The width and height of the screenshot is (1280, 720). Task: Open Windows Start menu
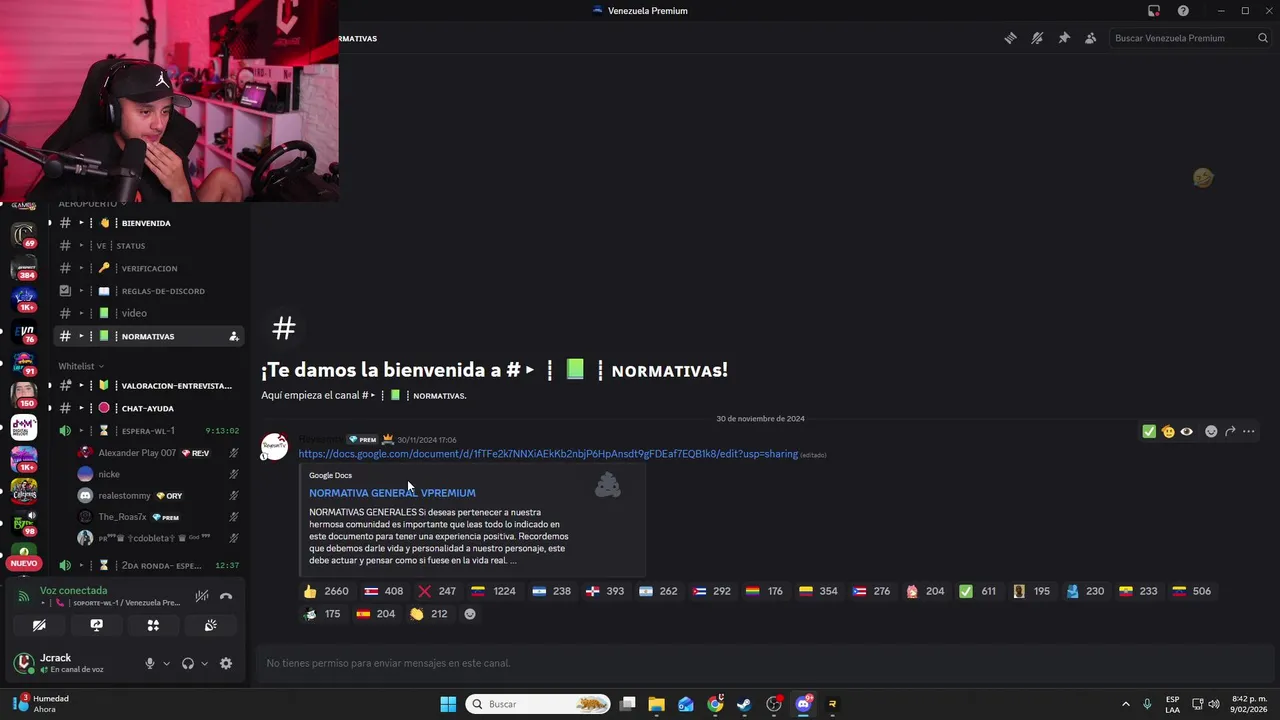[x=448, y=704]
